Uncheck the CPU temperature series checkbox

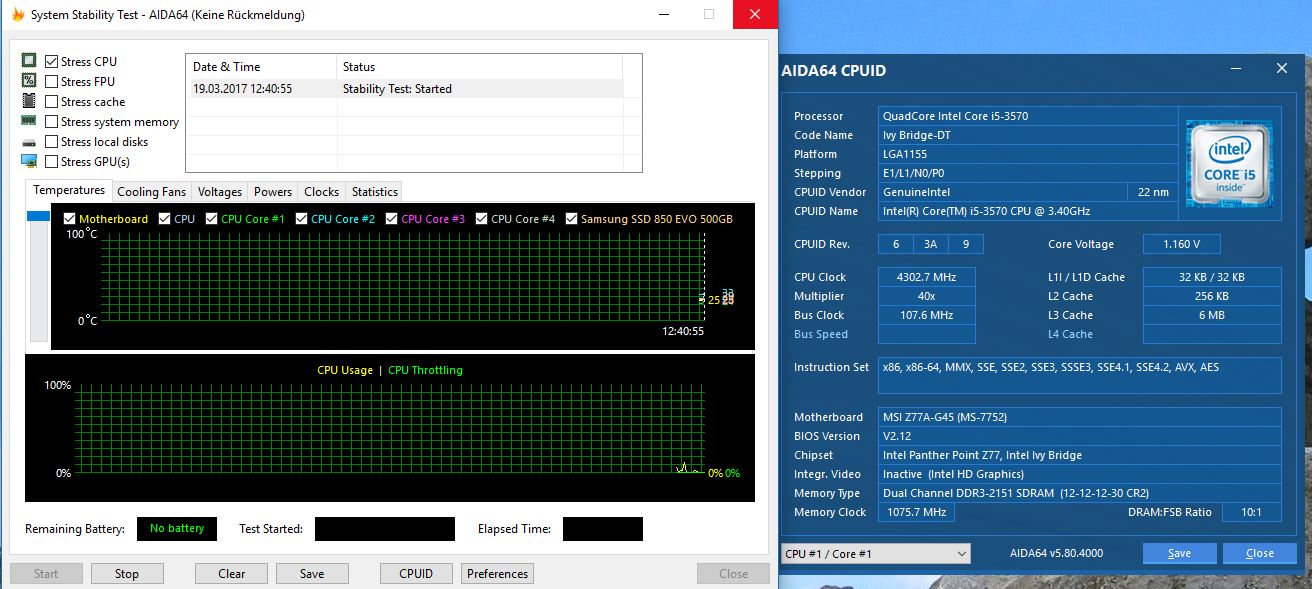click(164, 219)
